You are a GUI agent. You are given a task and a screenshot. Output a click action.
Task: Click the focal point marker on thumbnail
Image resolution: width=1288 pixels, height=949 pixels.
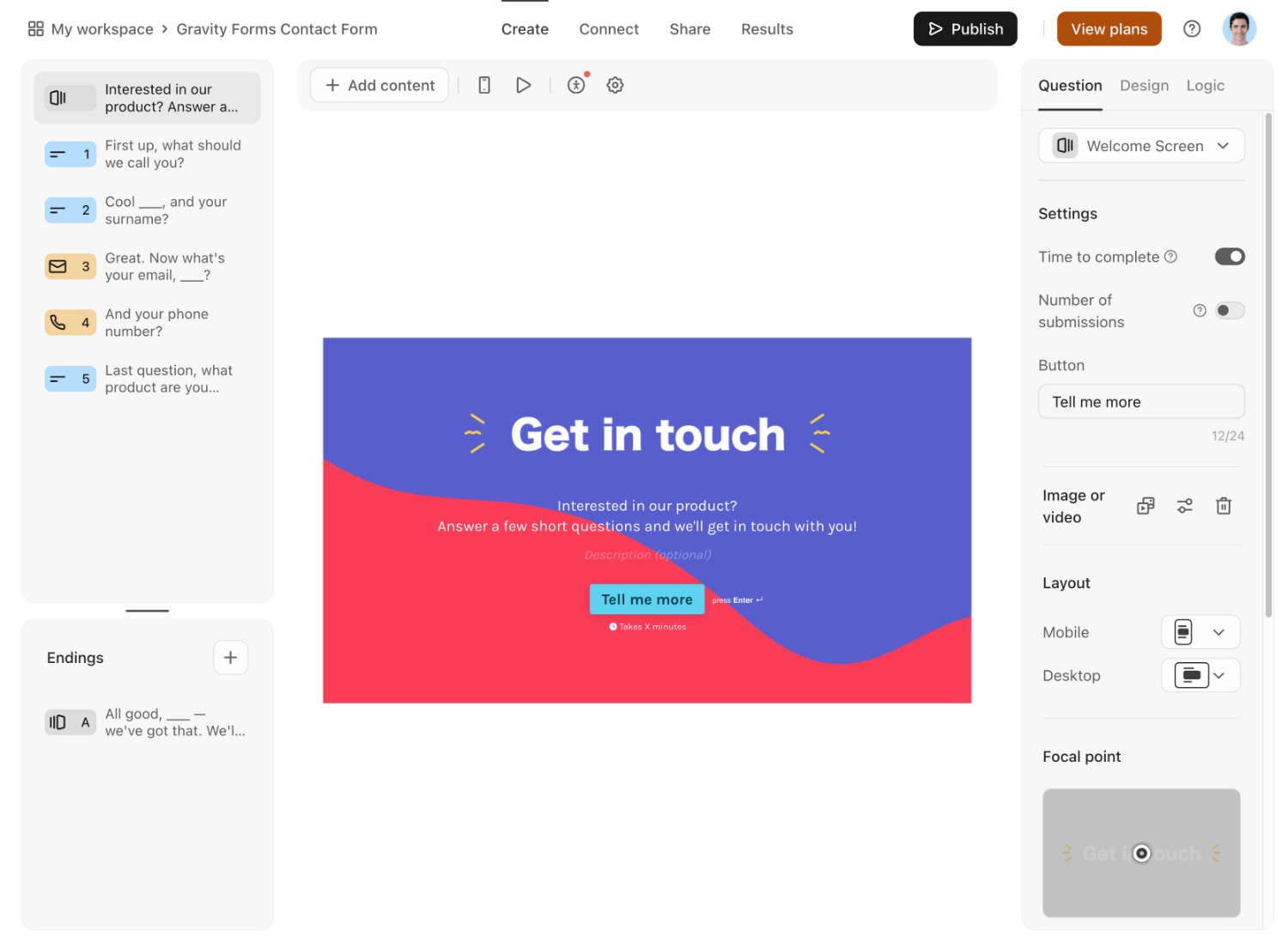[1141, 853]
